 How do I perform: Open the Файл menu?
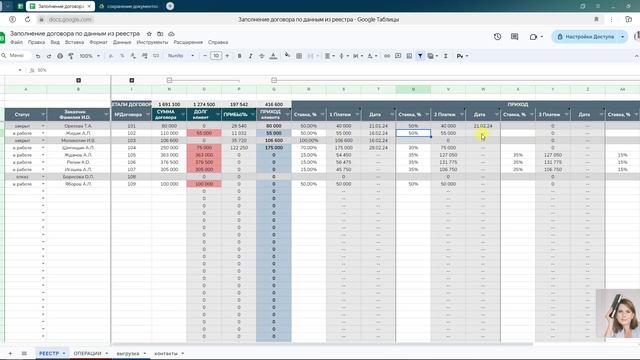tap(16, 42)
